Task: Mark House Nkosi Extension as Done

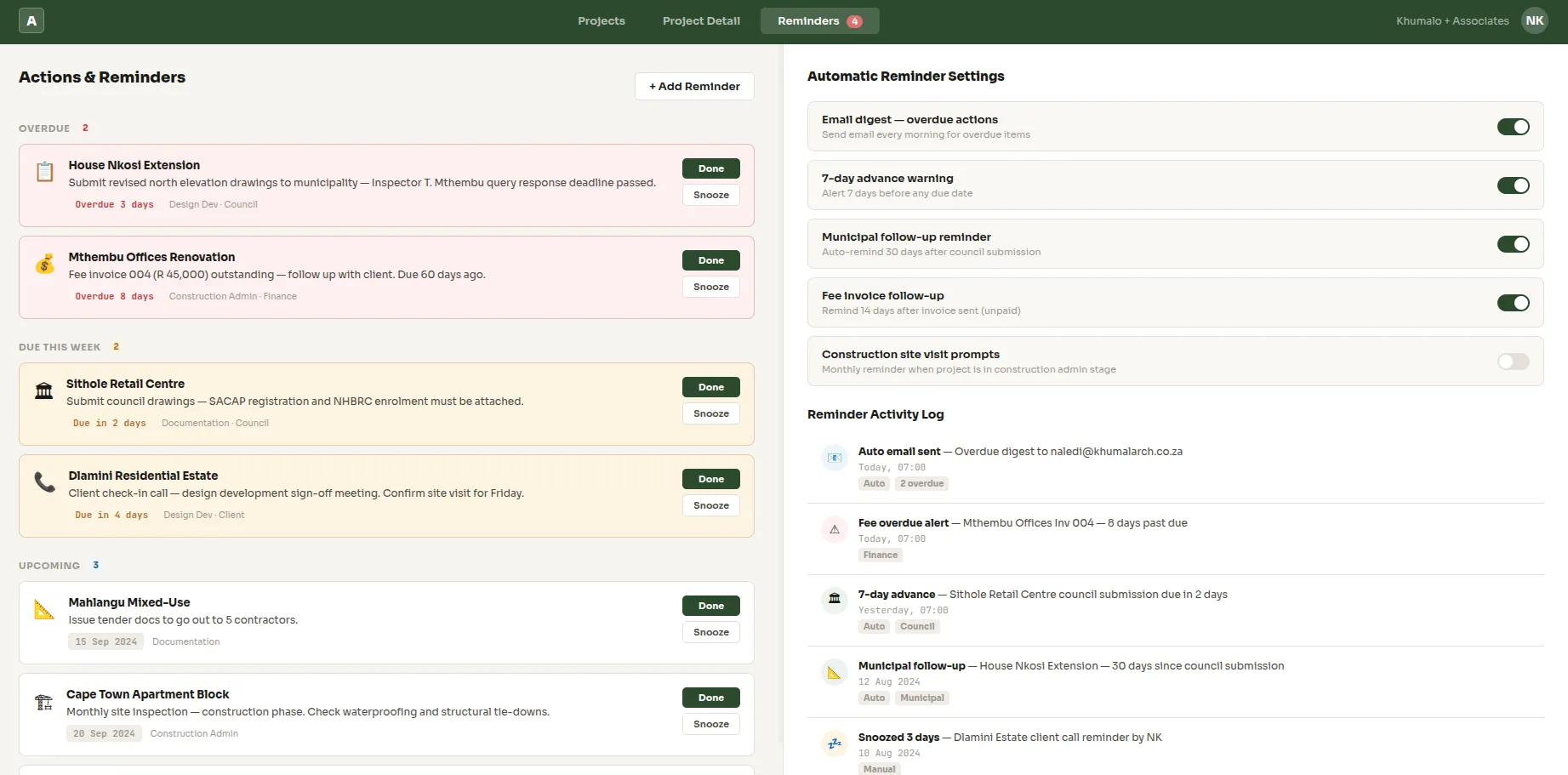Action: [710, 168]
